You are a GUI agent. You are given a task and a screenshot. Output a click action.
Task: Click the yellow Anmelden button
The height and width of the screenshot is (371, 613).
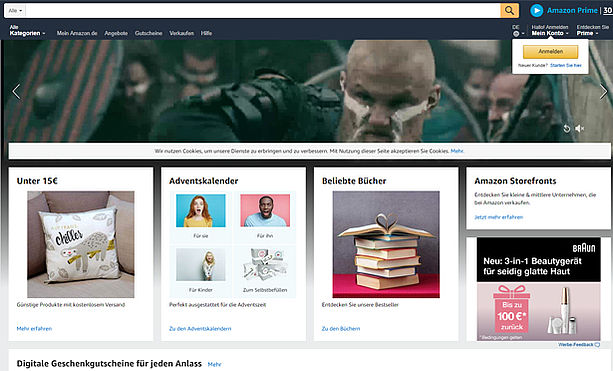[x=550, y=52]
